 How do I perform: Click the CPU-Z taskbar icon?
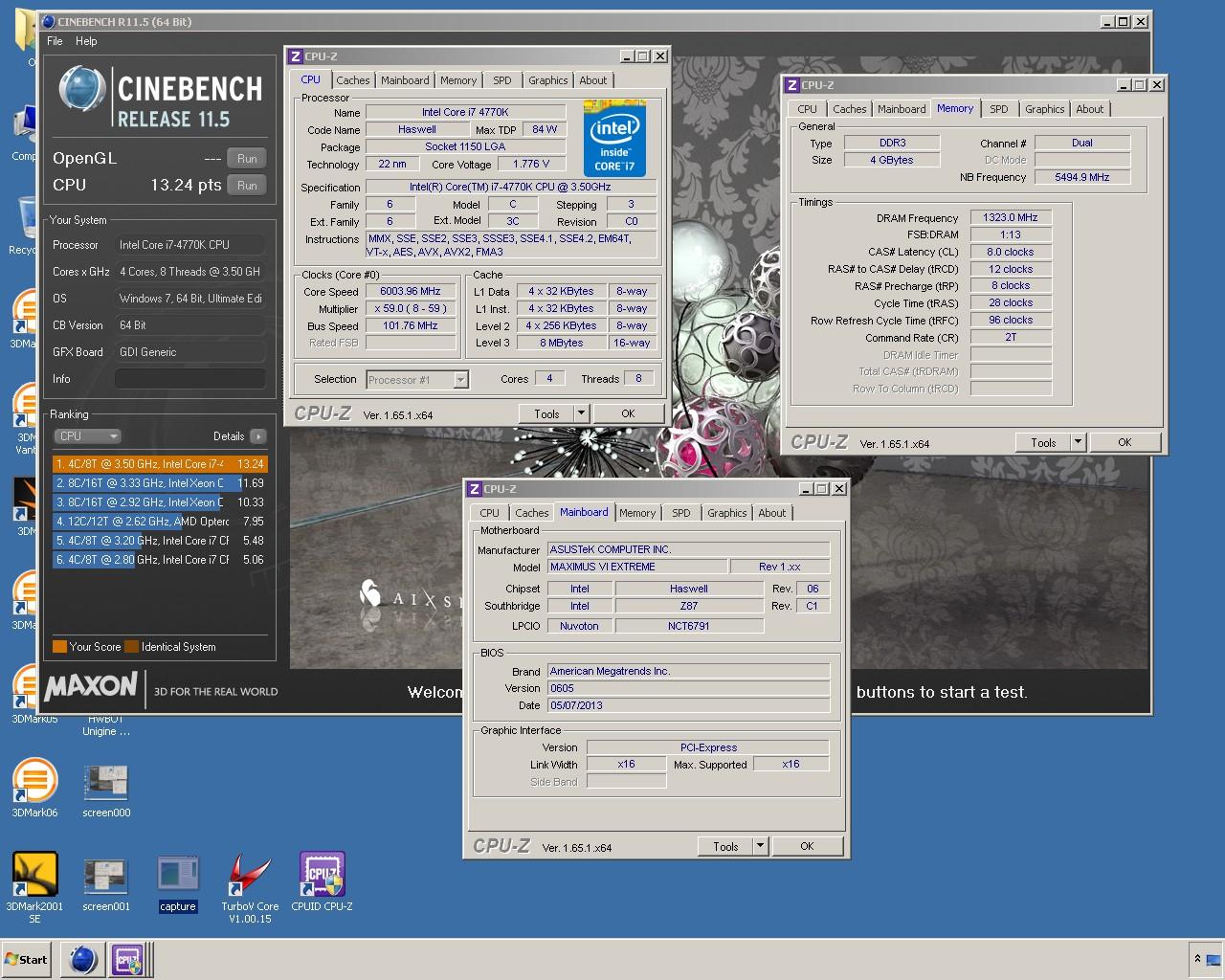tap(127, 959)
